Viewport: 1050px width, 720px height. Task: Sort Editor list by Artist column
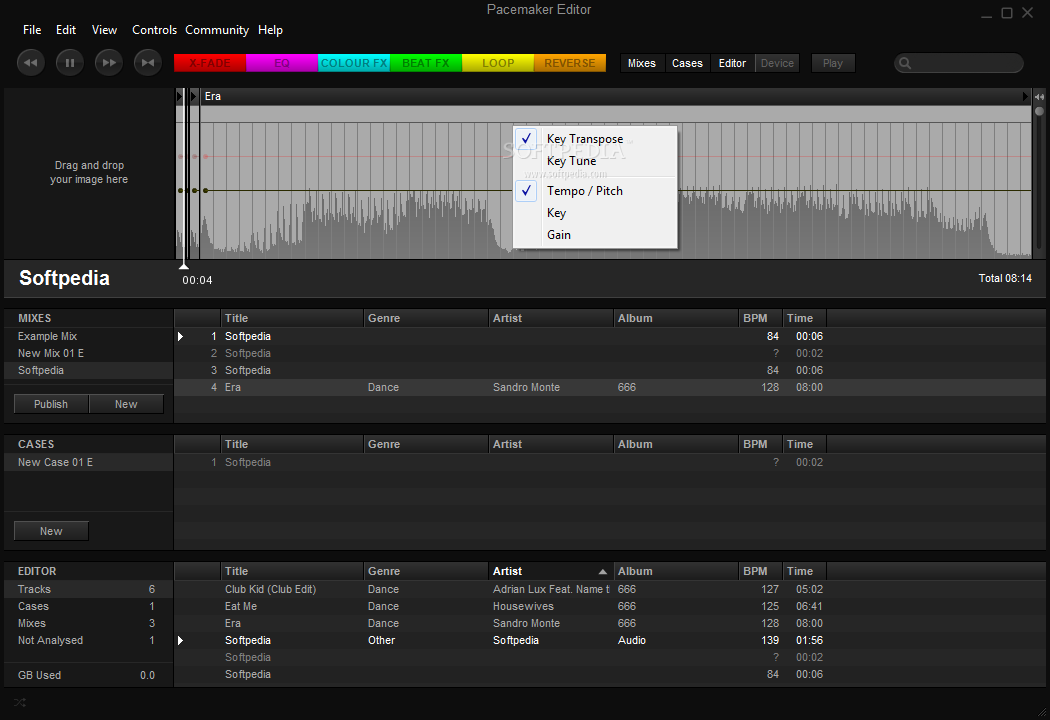pos(550,571)
